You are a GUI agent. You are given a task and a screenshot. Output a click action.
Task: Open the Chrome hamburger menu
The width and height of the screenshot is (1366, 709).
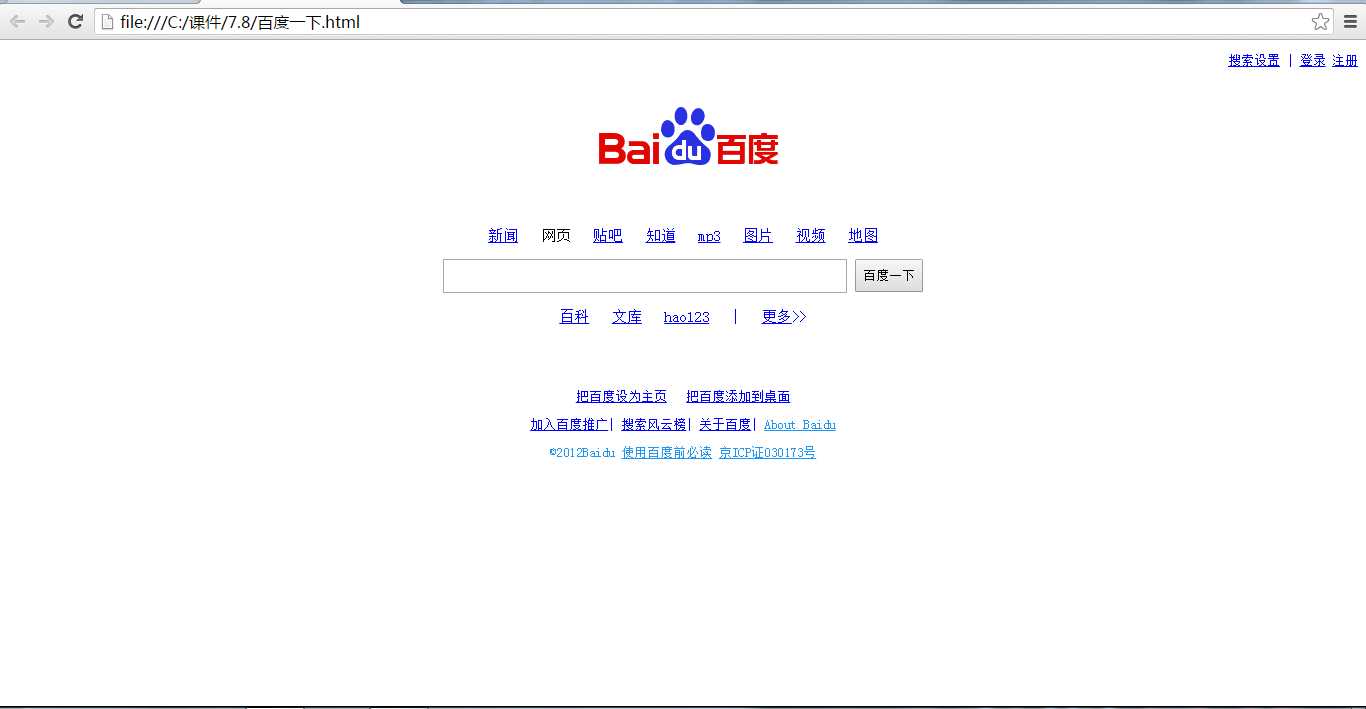point(1350,21)
